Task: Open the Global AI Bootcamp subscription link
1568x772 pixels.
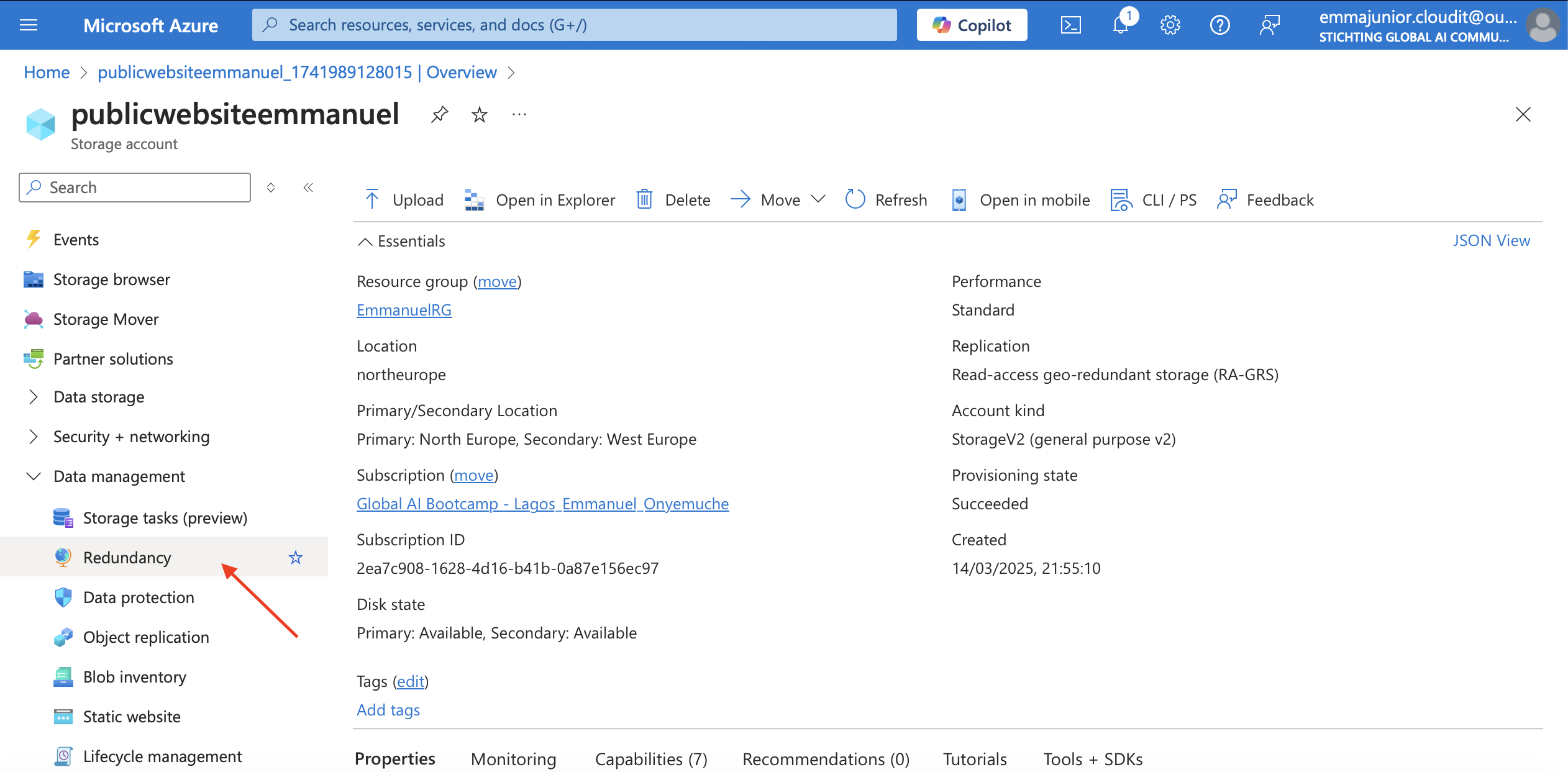Action: click(x=542, y=504)
